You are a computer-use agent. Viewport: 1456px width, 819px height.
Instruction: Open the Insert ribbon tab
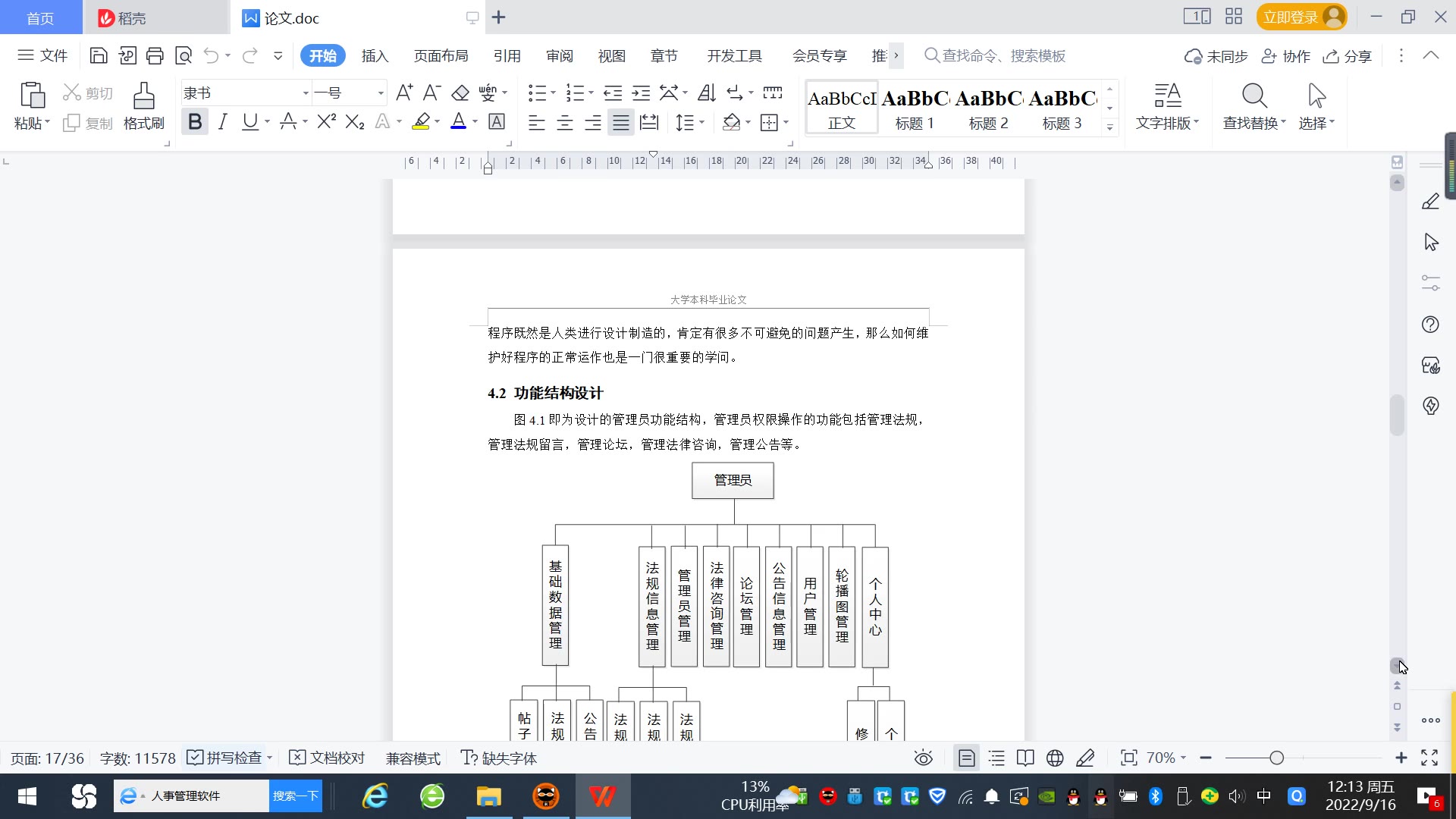click(375, 55)
